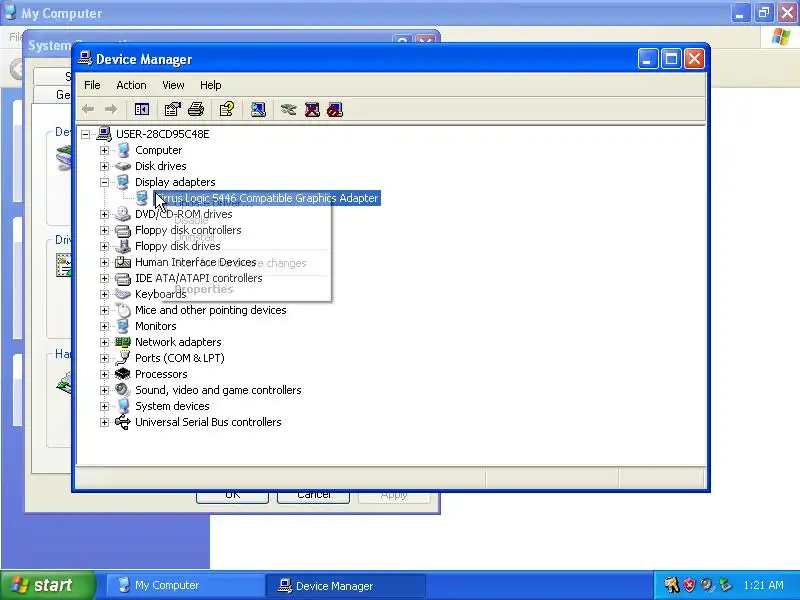
Task: Click the Disk drives category icon
Action: (x=123, y=166)
